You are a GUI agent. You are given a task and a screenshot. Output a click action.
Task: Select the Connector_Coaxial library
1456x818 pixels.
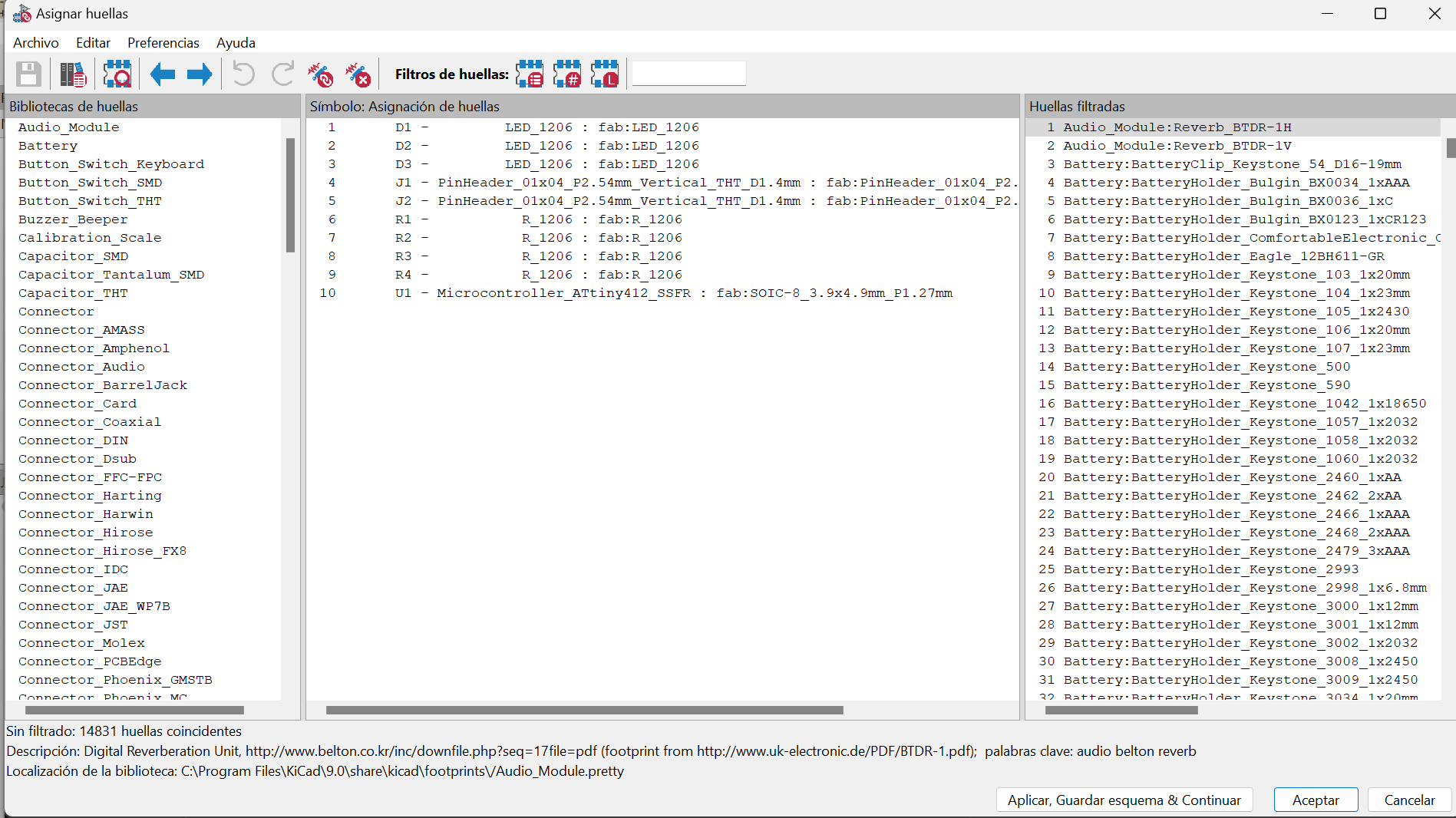[x=90, y=422]
